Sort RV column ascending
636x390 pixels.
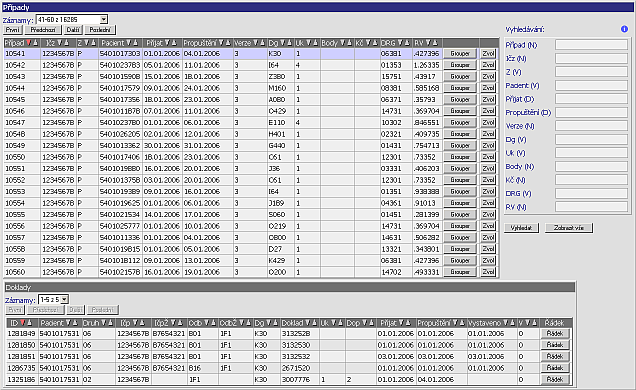[x=435, y=43]
